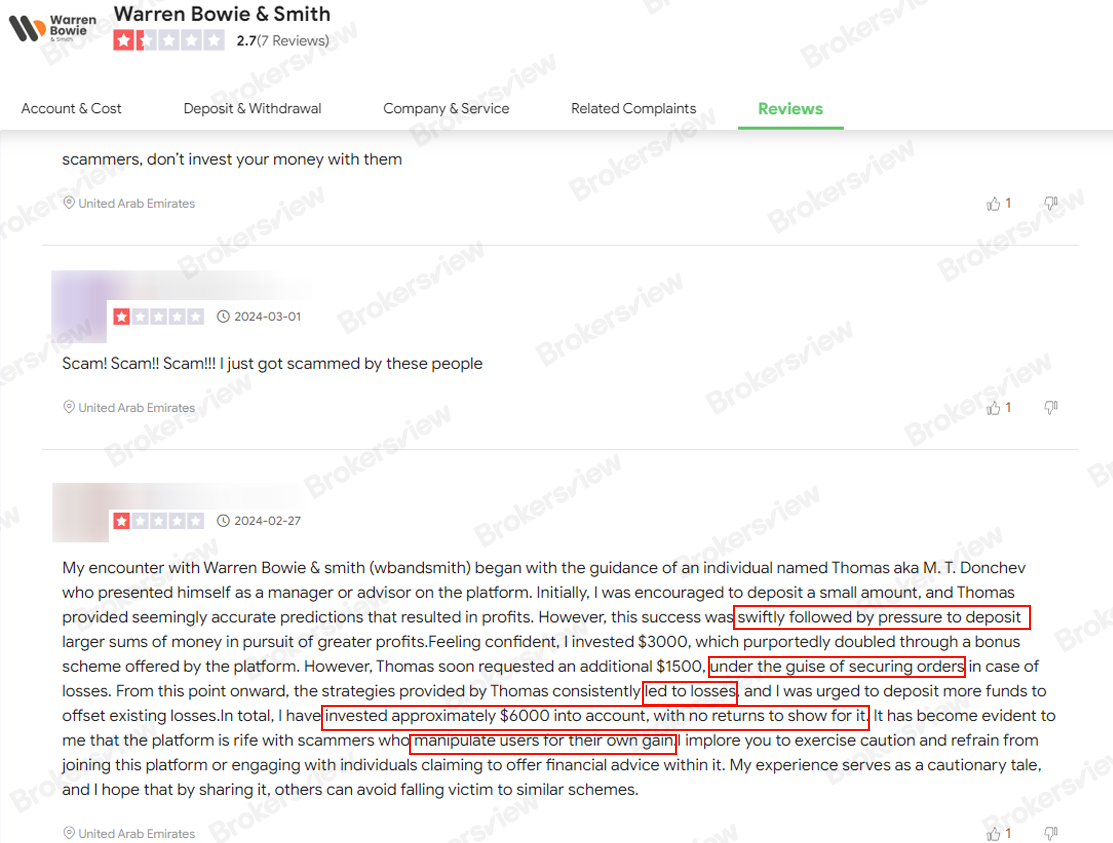This screenshot has height=843, width=1113.
Task: Switch to Deposit & Withdrawal tab
Action: (252, 109)
